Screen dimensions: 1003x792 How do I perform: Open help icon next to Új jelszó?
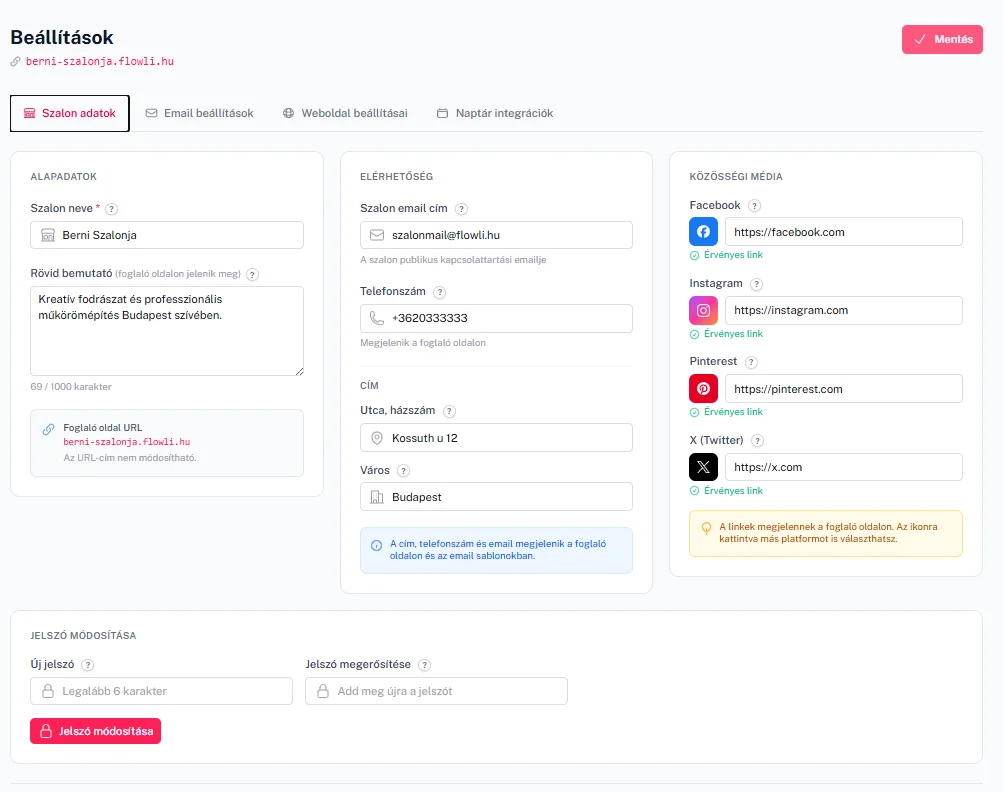click(x=88, y=665)
